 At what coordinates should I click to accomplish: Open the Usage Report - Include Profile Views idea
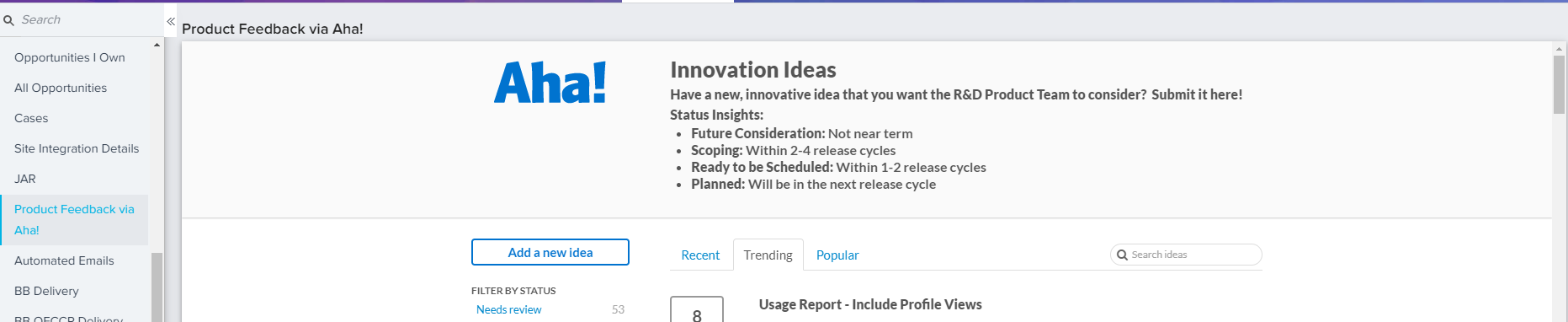tap(870, 304)
